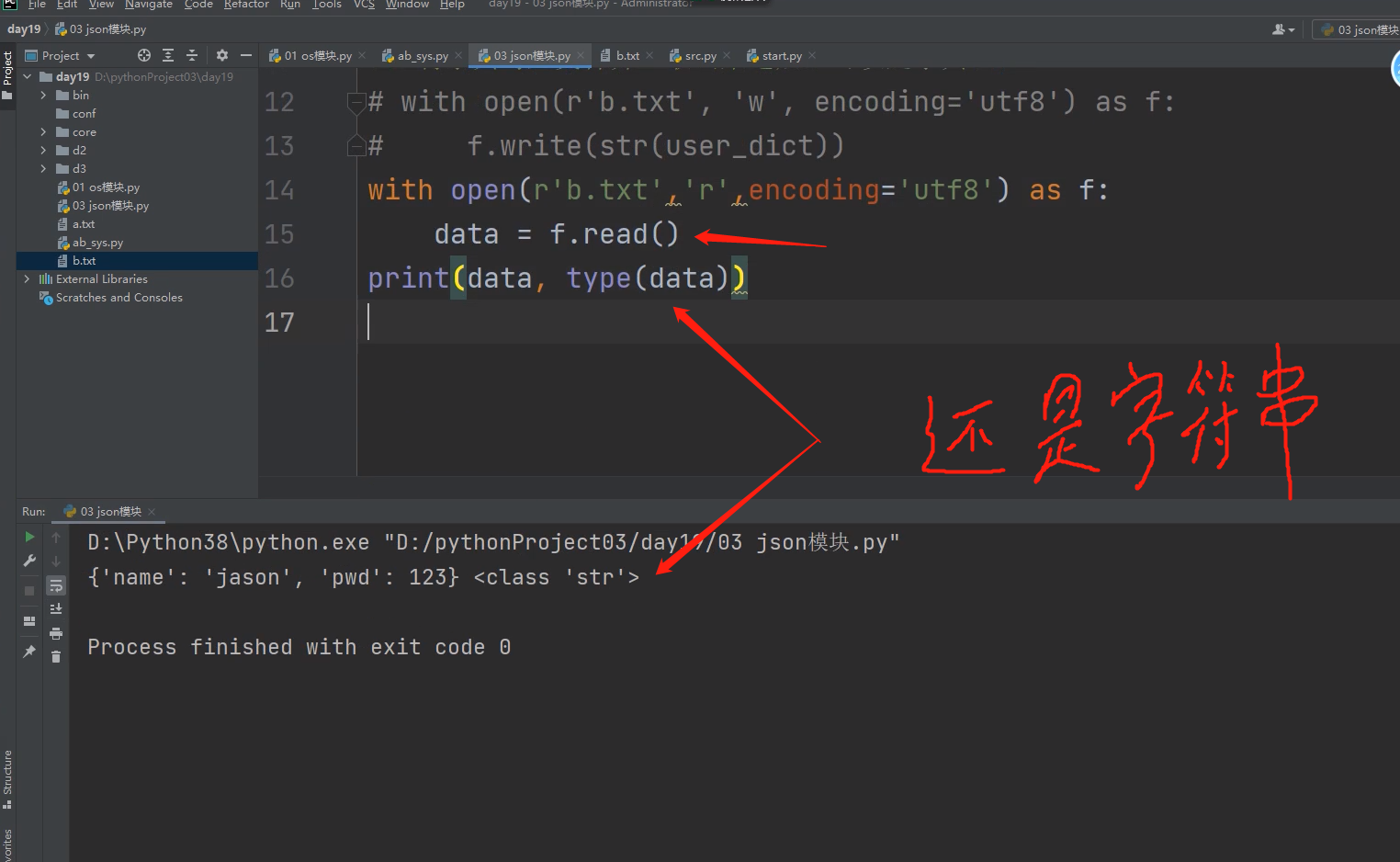Open the Project view type dropdown

pyautogui.click(x=61, y=56)
